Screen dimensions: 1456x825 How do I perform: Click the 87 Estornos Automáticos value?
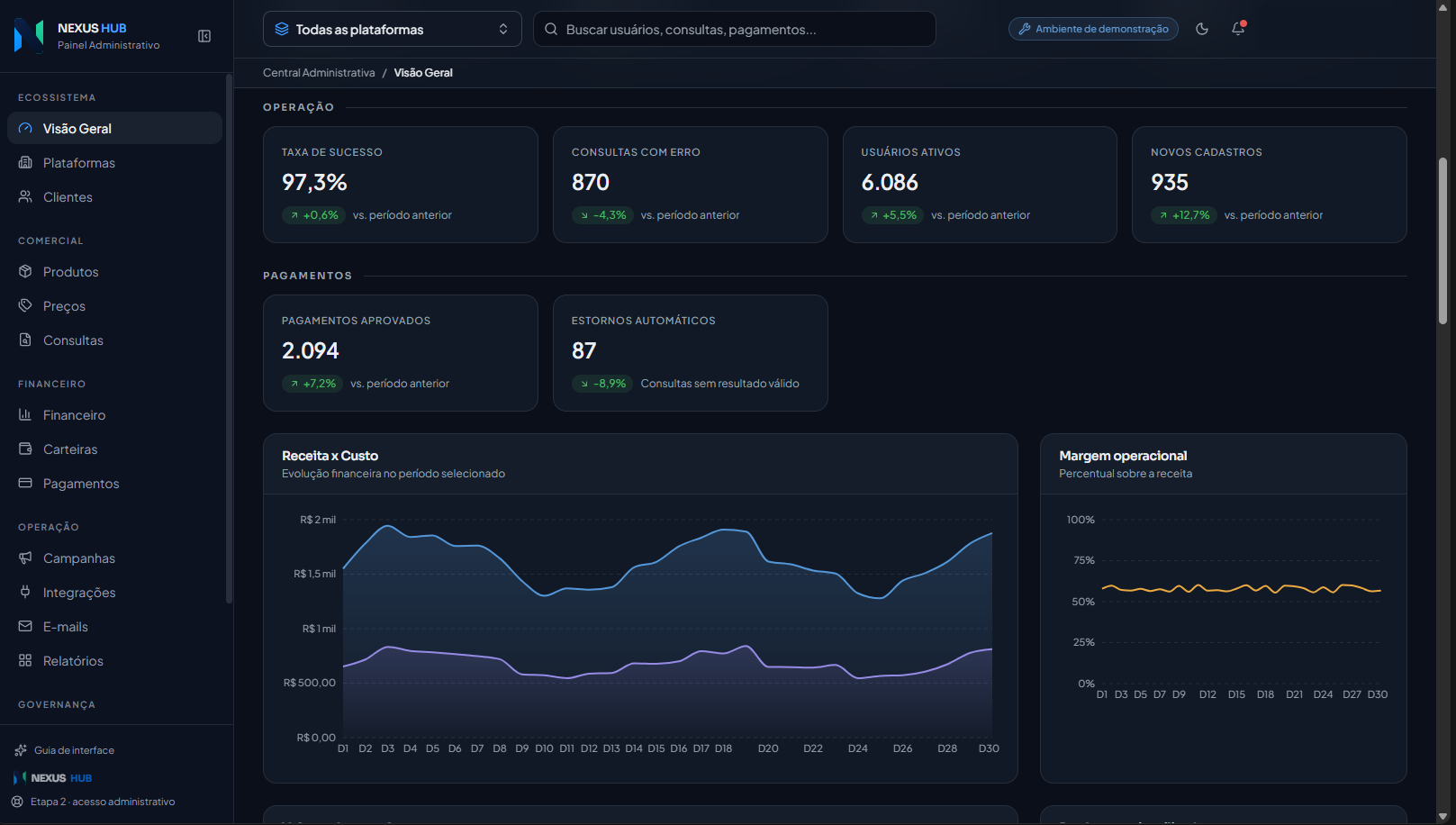[584, 350]
